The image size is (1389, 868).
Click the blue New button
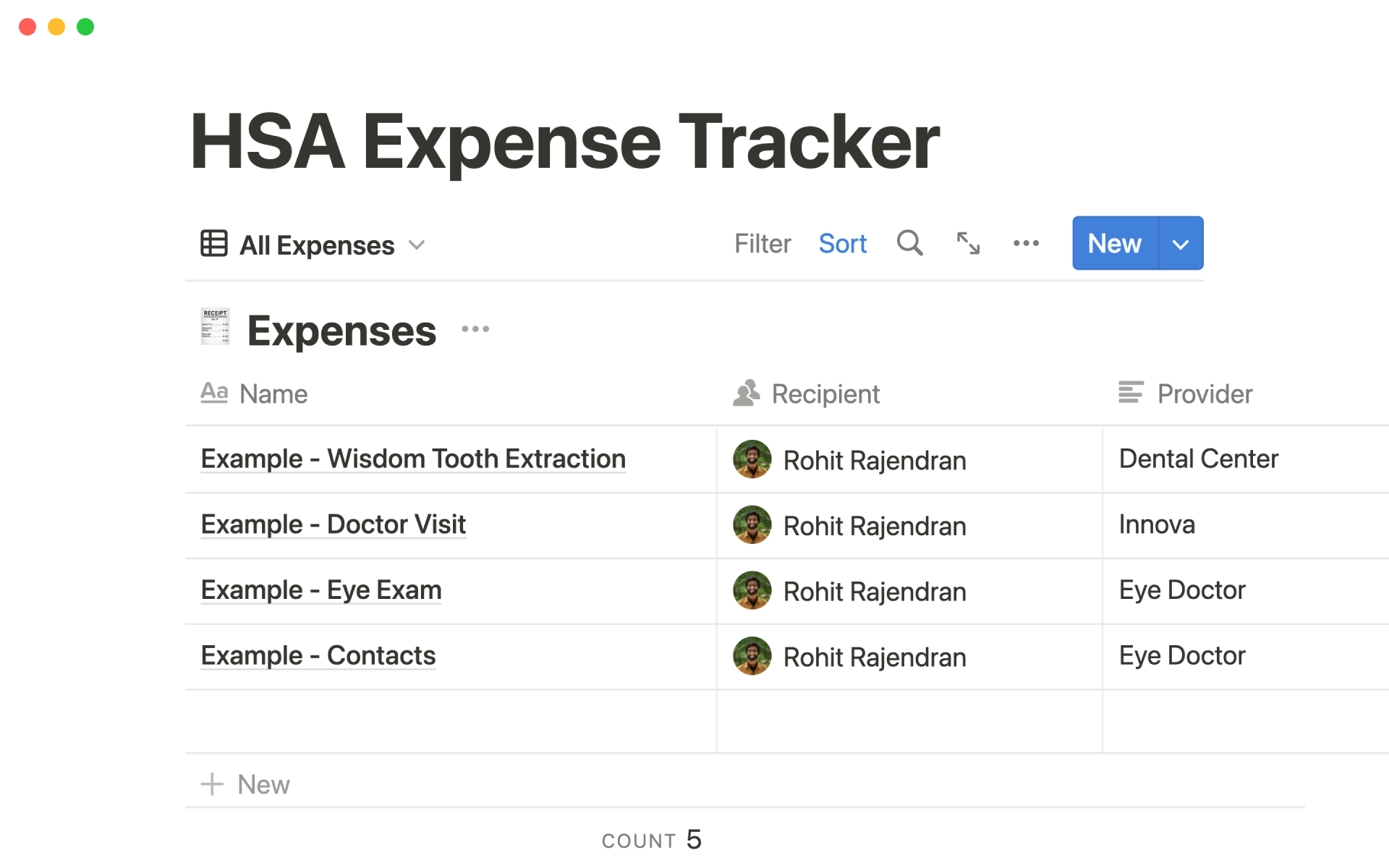(1113, 243)
